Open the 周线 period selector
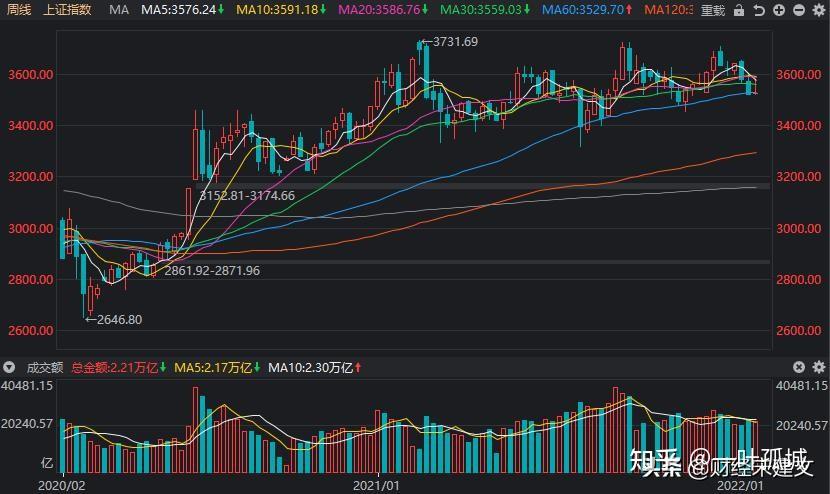 (x=17, y=10)
